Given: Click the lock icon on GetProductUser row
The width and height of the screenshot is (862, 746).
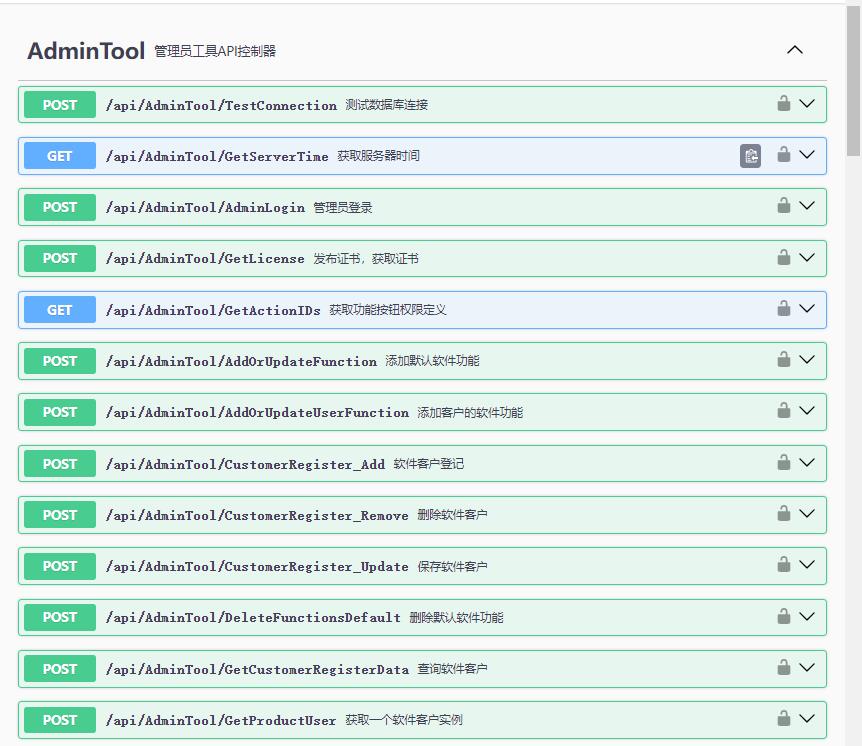Looking at the screenshot, I should click(x=784, y=719).
